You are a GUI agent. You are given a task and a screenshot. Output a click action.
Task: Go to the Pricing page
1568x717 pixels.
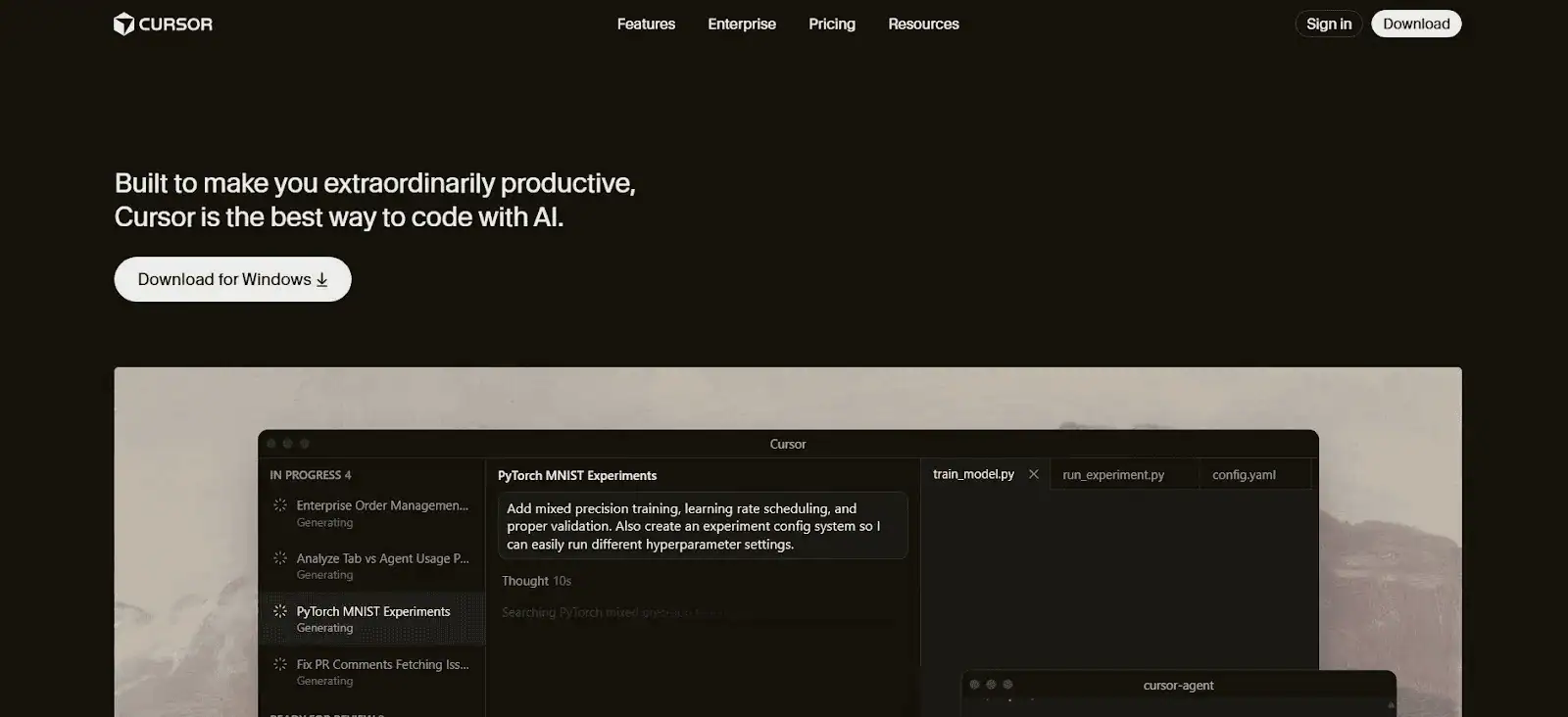[x=832, y=24]
